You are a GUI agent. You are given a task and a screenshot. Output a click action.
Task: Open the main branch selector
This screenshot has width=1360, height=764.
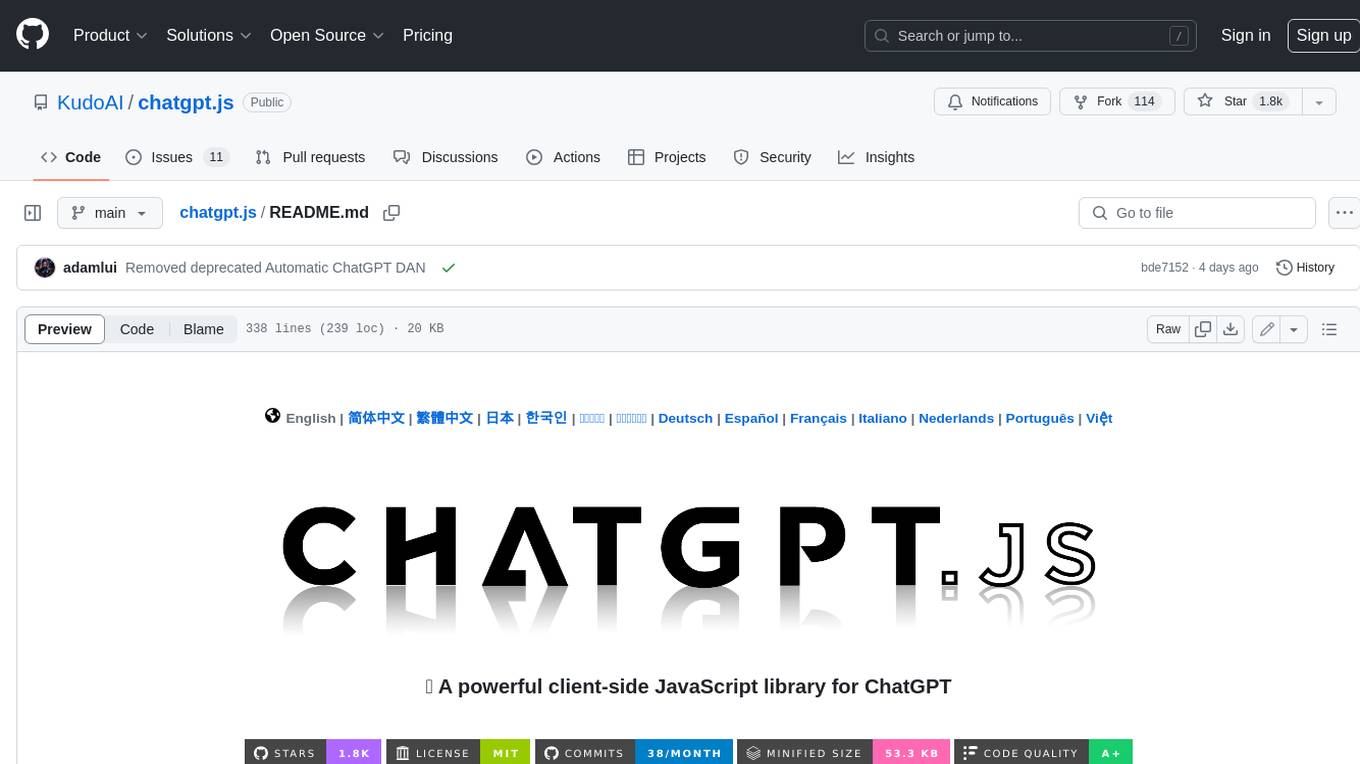pyautogui.click(x=110, y=213)
